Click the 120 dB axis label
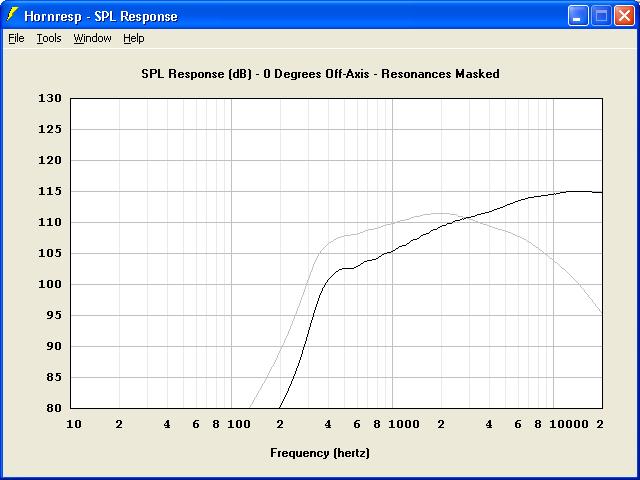640x480 pixels. (50, 160)
